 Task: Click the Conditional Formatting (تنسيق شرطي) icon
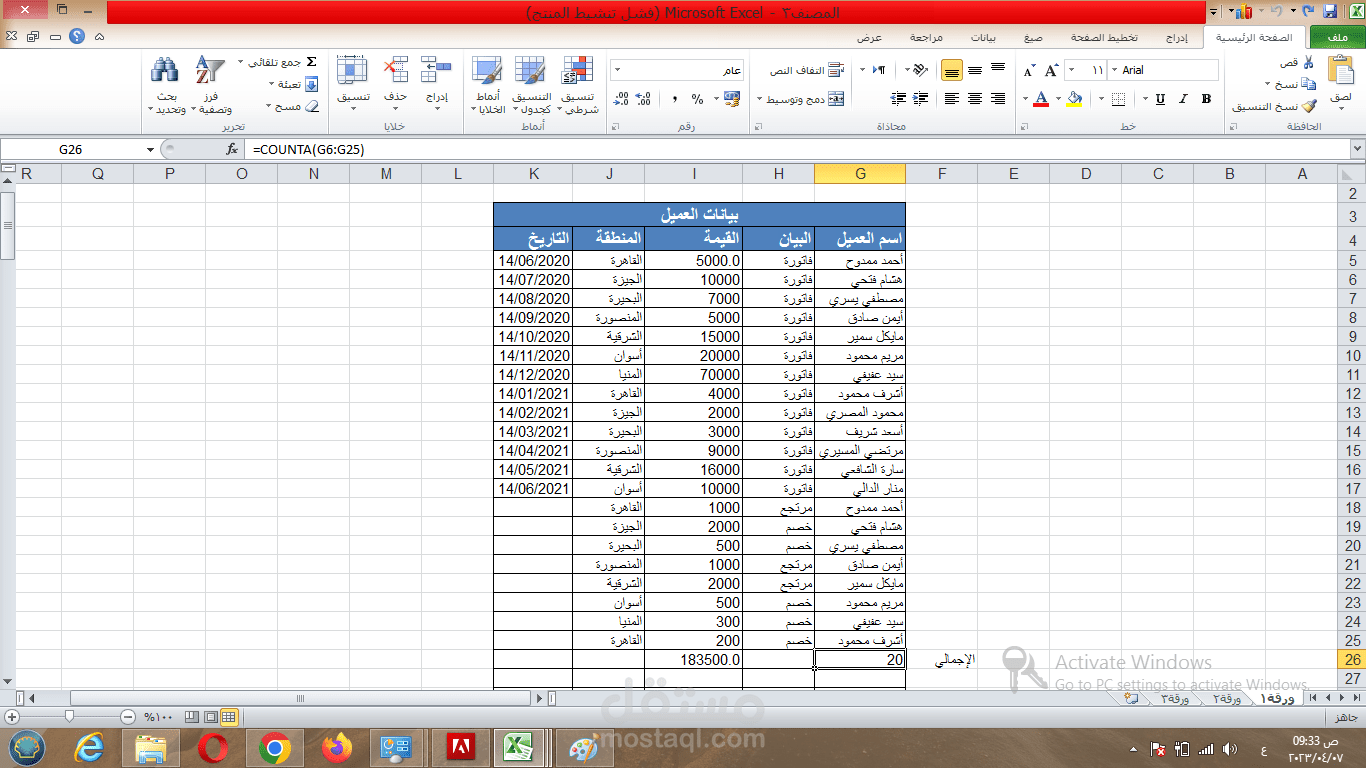(578, 70)
